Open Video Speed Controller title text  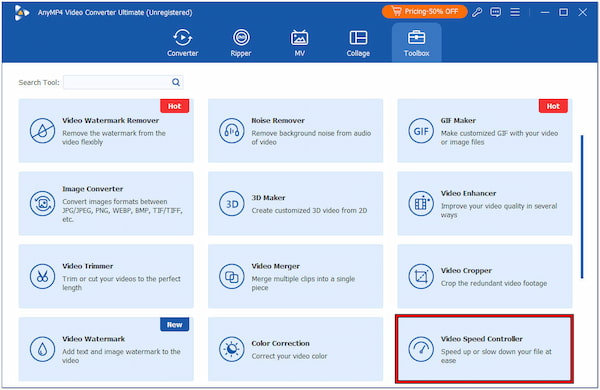(481, 339)
